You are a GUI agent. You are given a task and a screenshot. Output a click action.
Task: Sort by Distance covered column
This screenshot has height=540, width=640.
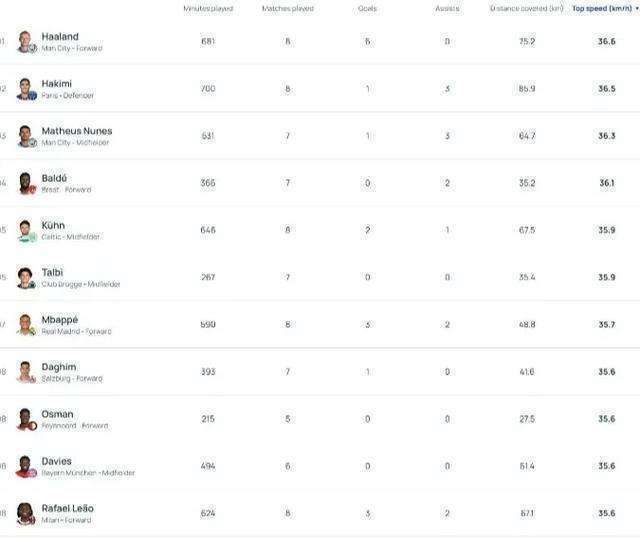coord(527,9)
